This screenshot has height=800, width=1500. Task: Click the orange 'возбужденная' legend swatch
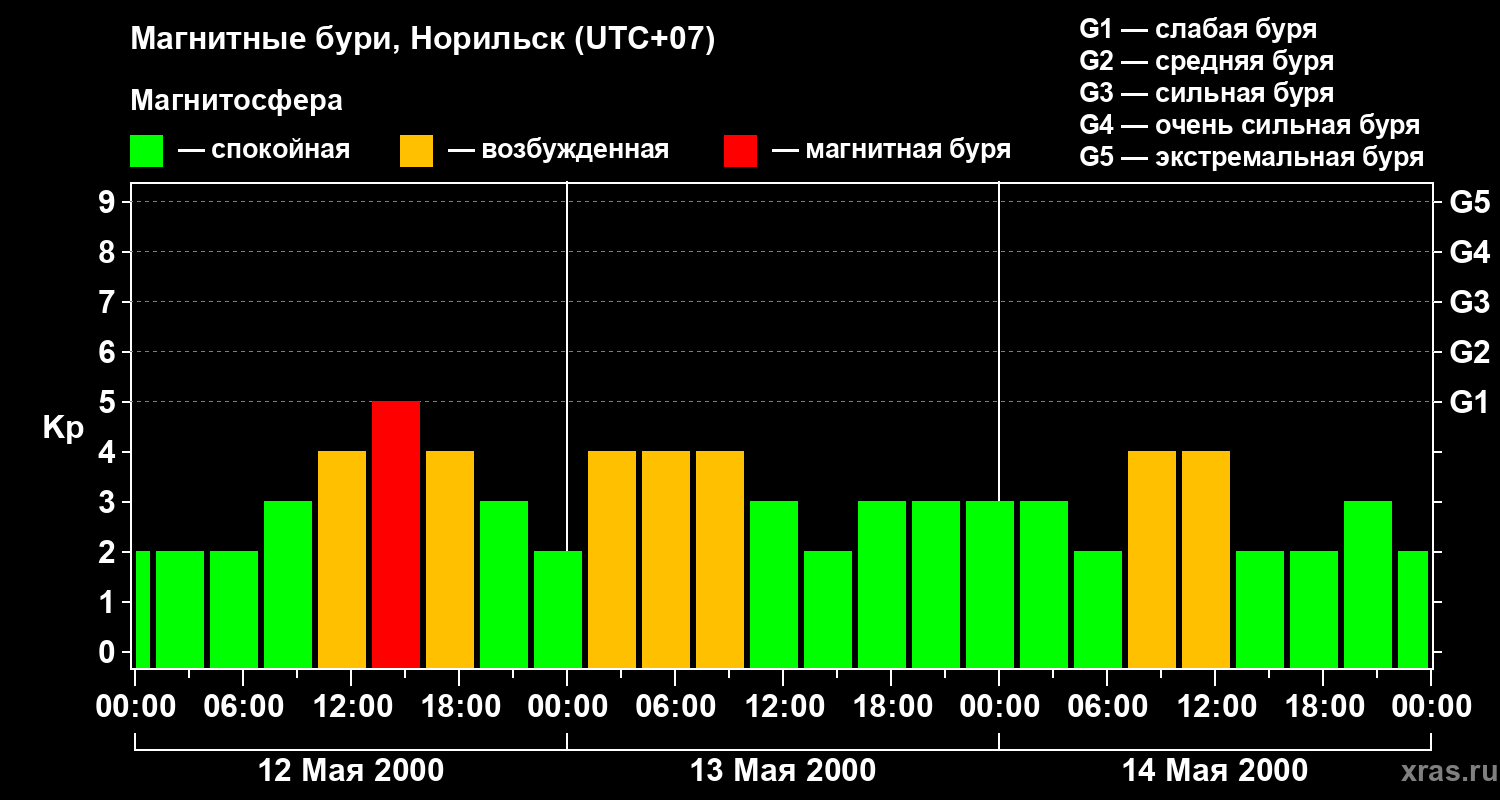pyautogui.click(x=416, y=151)
